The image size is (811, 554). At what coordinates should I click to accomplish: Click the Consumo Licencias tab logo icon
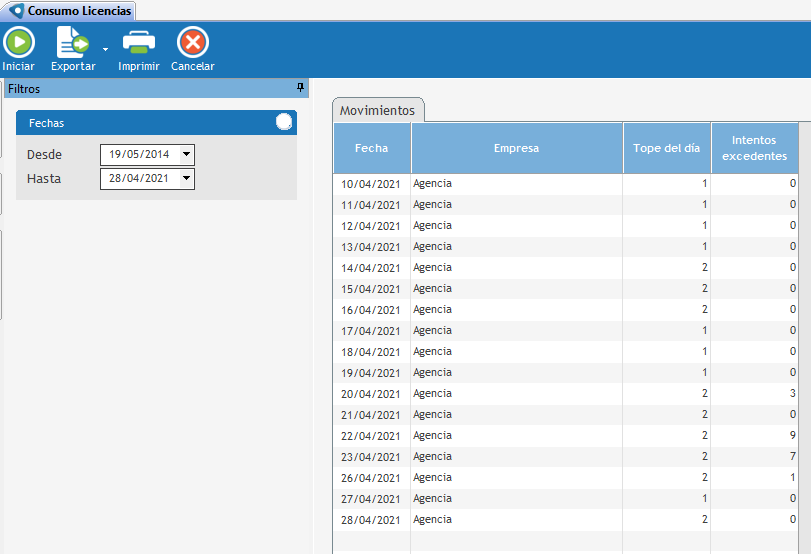(16, 11)
